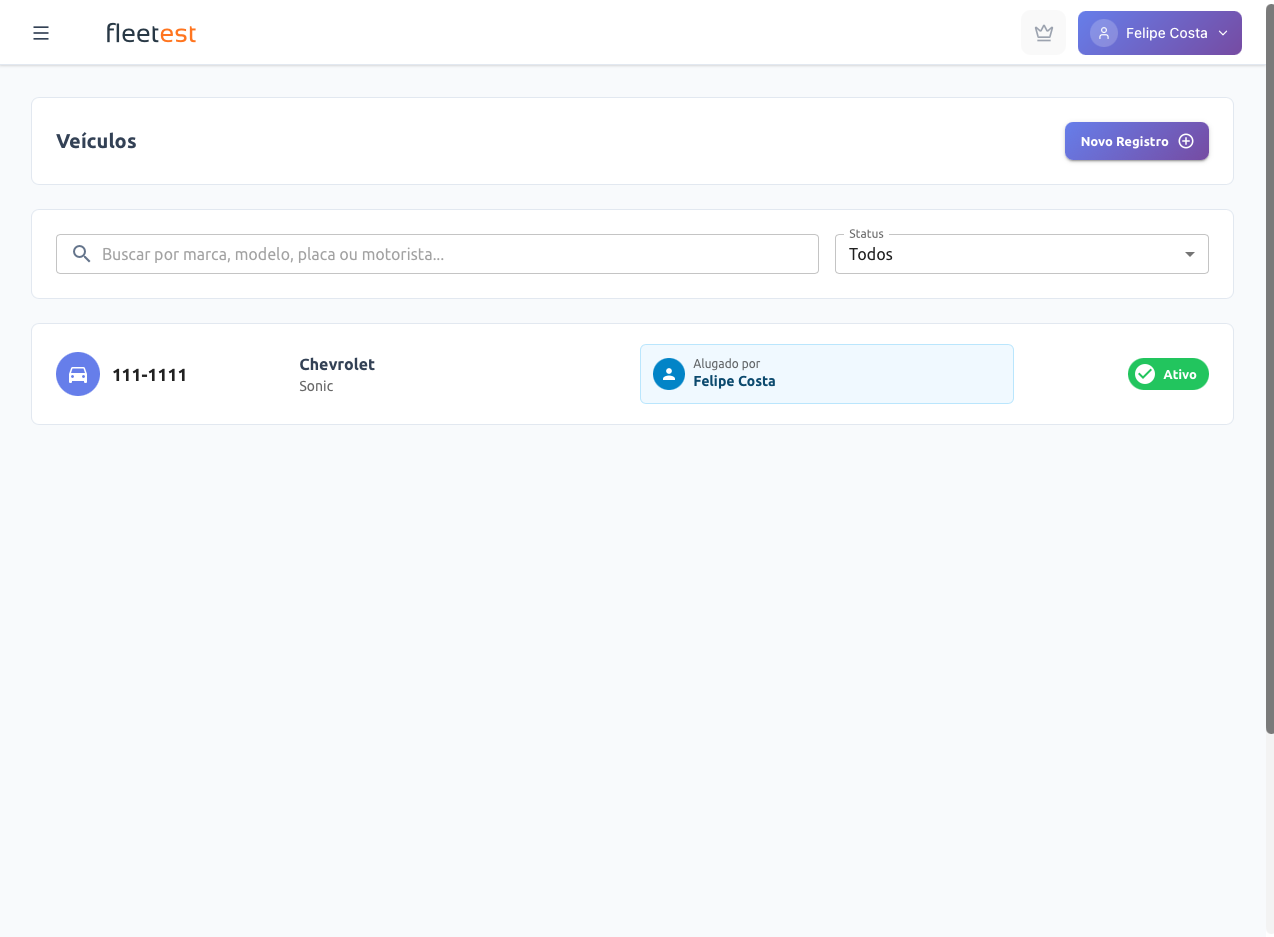The image size is (1274, 937).
Task: Click the magnifying glass search icon
Action: 82,254
